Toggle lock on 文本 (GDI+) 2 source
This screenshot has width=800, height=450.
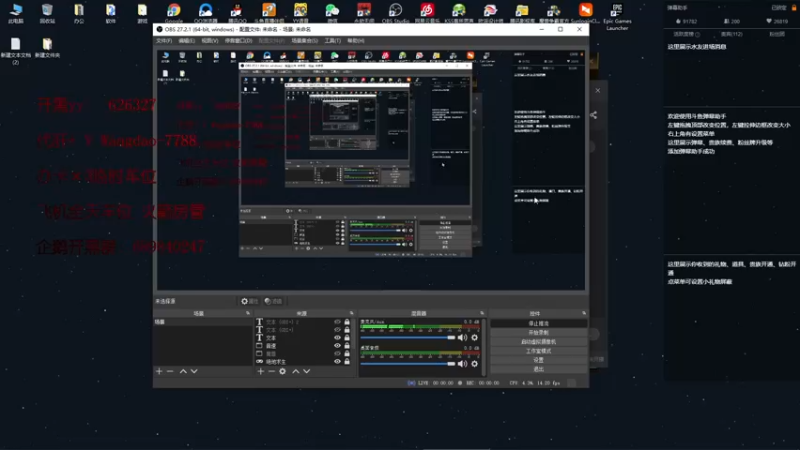coord(347,322)
